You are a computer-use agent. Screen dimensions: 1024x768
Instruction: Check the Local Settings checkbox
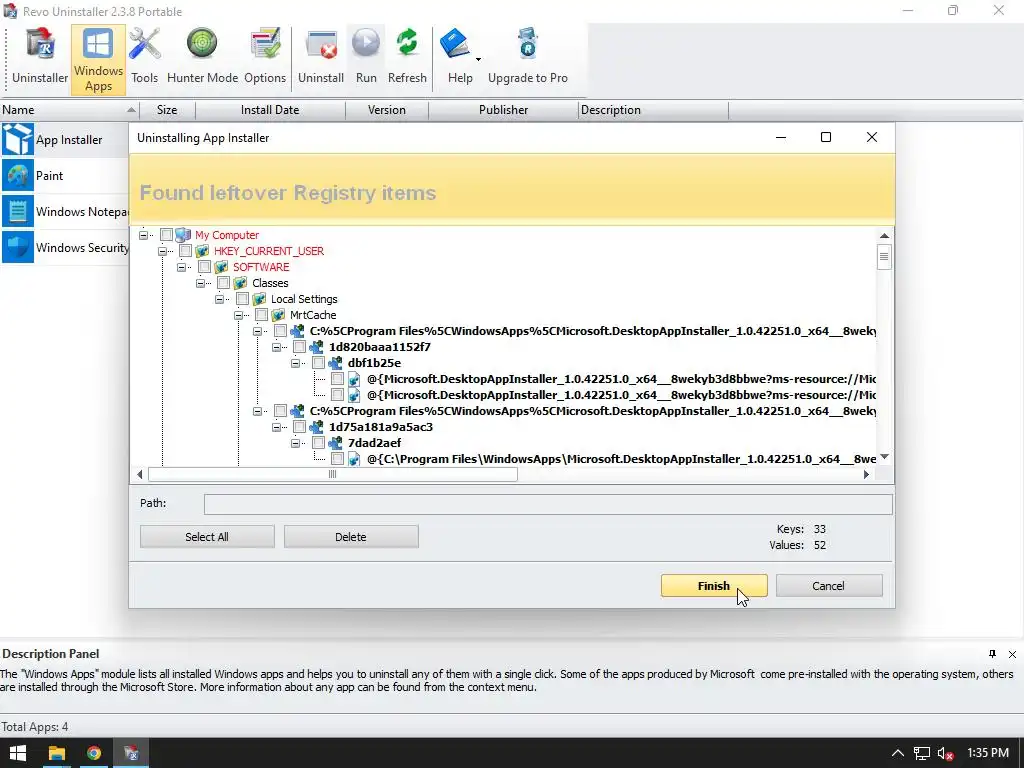click(x=242, y=299)
